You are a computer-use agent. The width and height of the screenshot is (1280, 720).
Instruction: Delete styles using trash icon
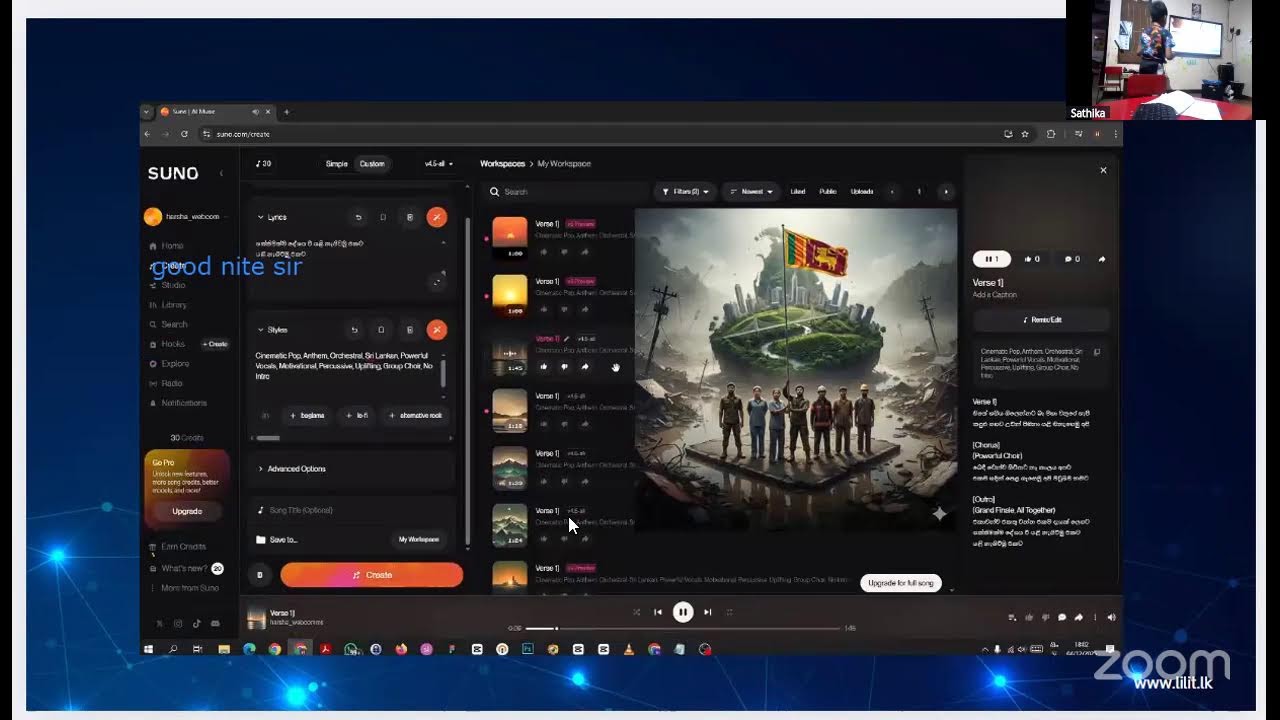point(409,330)
